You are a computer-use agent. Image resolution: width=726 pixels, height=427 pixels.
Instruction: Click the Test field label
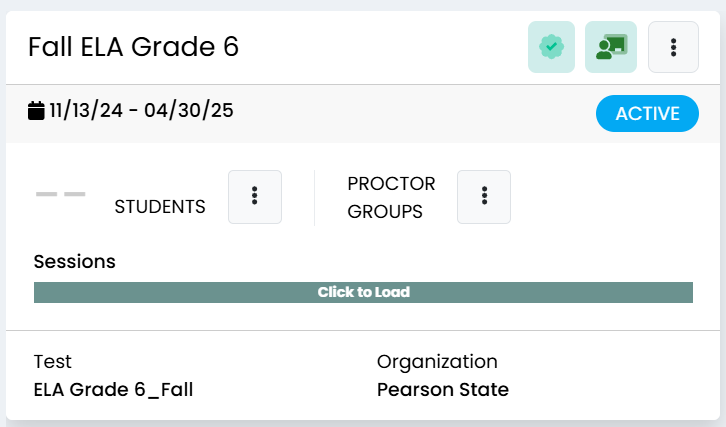[53, 362]
